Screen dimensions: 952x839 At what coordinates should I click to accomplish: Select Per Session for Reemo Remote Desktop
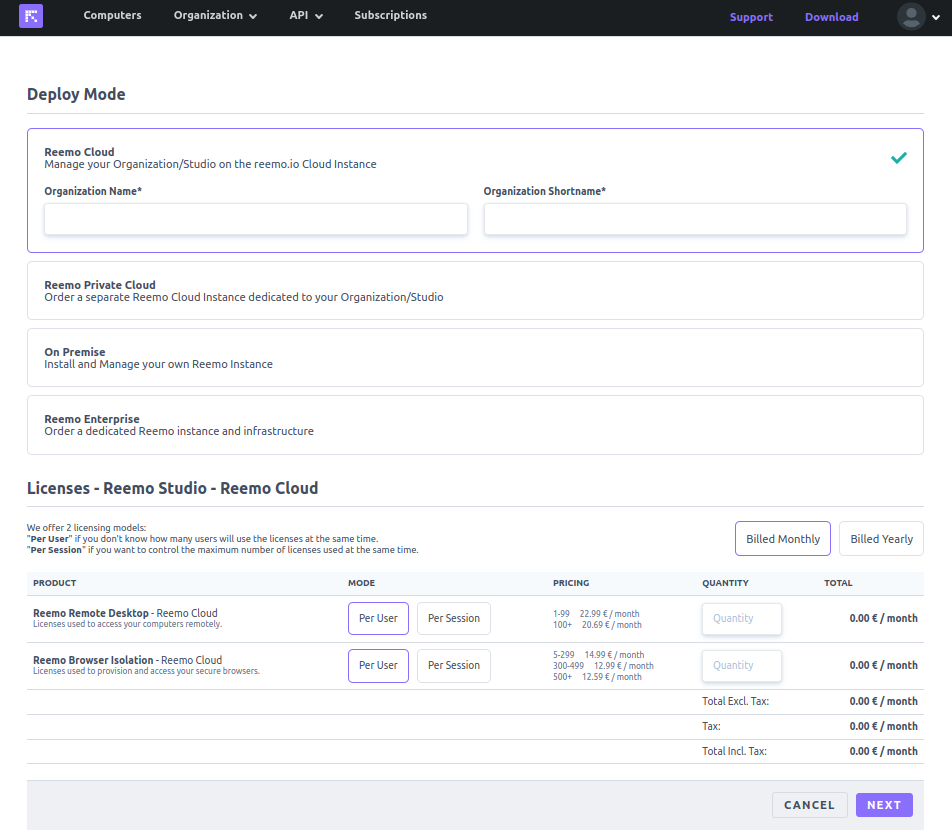(x=454, y=618)
